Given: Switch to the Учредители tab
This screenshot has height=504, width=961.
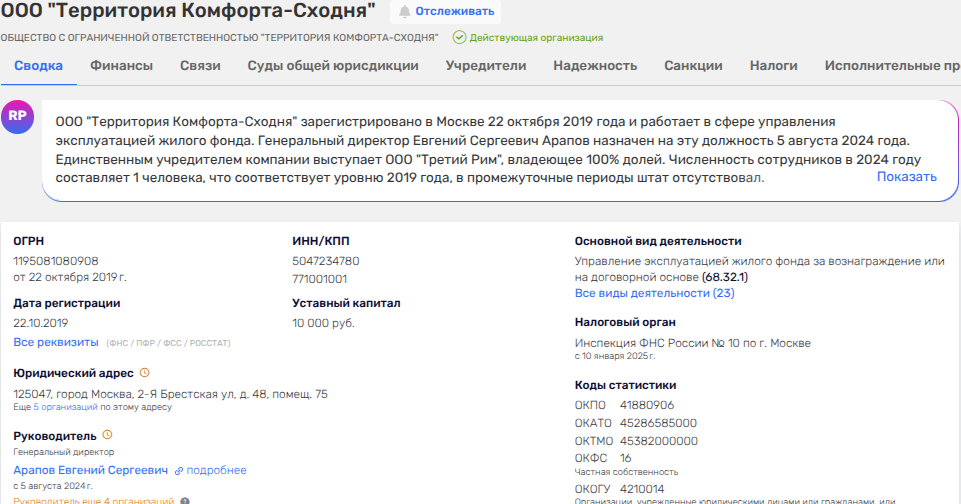Looking at the screenshot, I should tap(486, 66).
